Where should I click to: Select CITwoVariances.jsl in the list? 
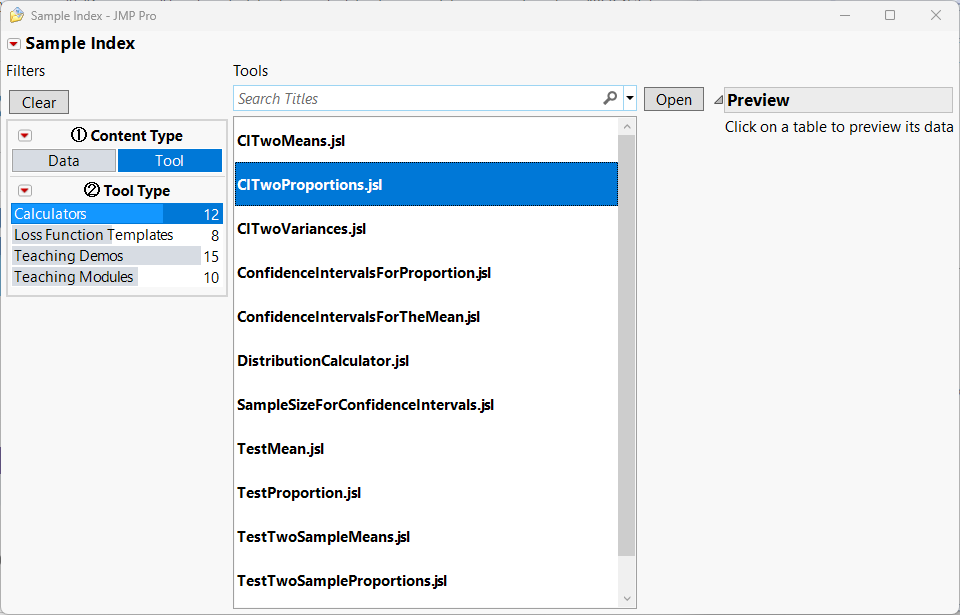(x=426, y=228)
